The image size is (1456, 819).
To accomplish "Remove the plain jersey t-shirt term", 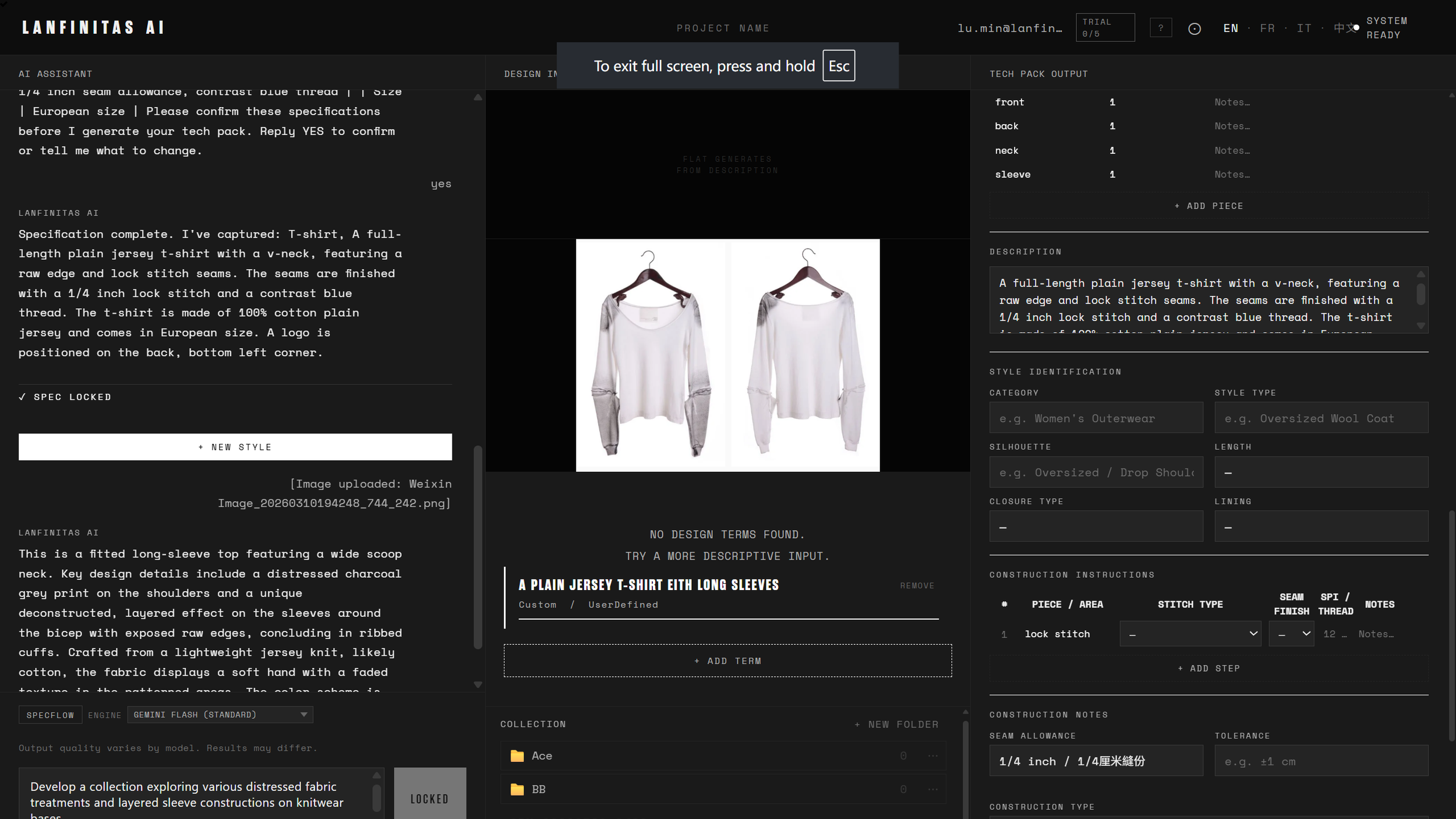I will (x=917, y=585).
